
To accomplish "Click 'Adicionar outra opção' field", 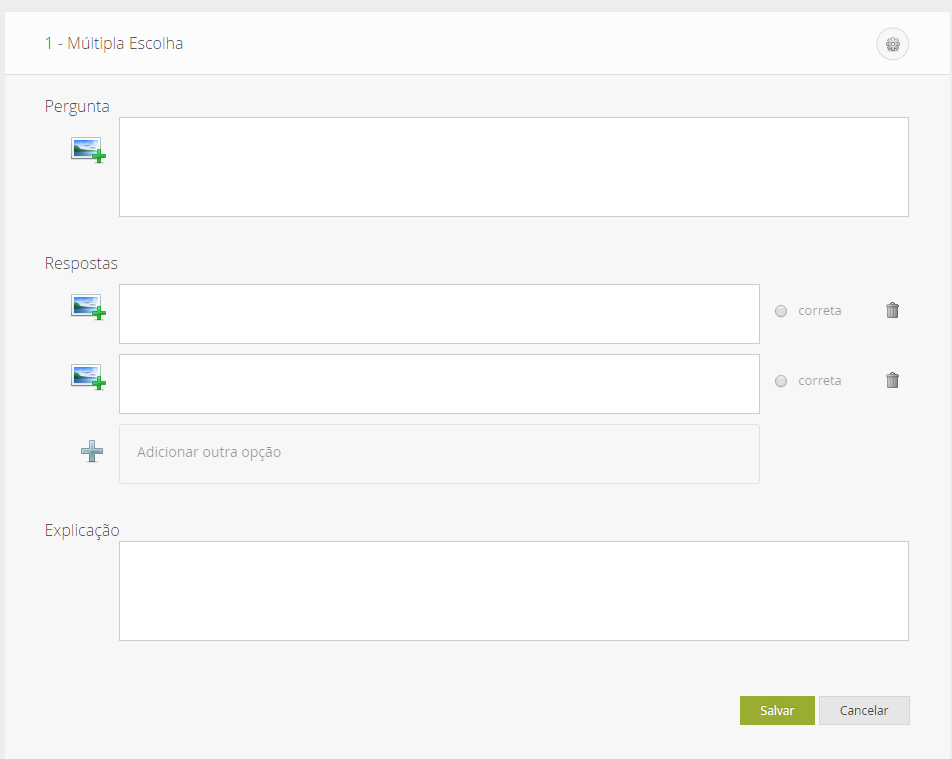I will coord(439,453).
